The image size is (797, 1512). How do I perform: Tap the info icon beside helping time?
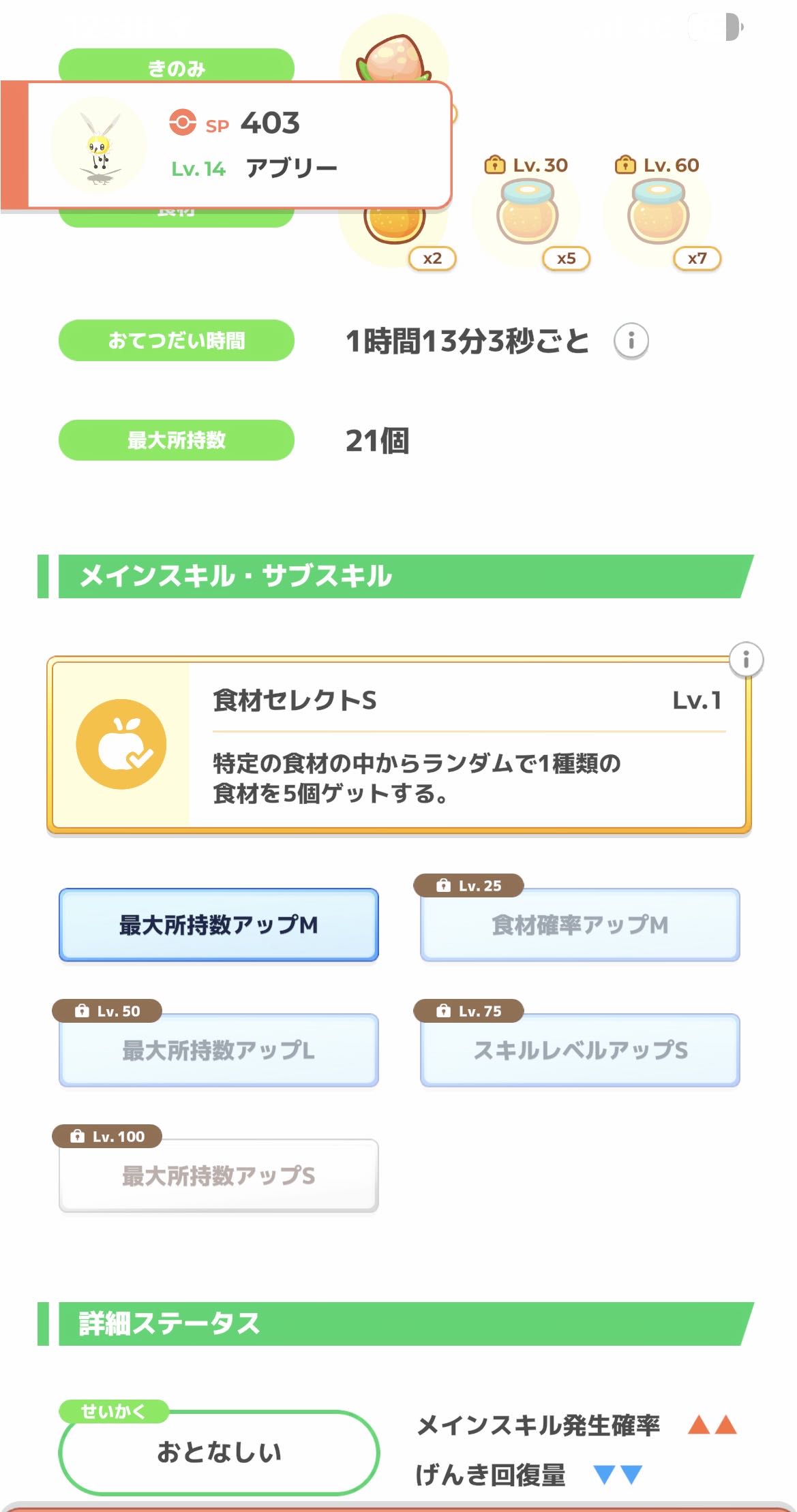pyautogui.click(x=631, y=340)
